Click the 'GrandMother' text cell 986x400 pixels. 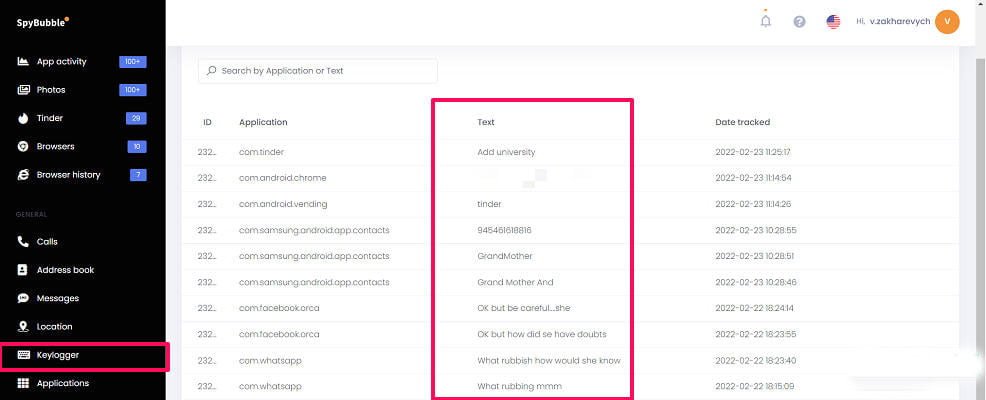[x=505, y=256]
